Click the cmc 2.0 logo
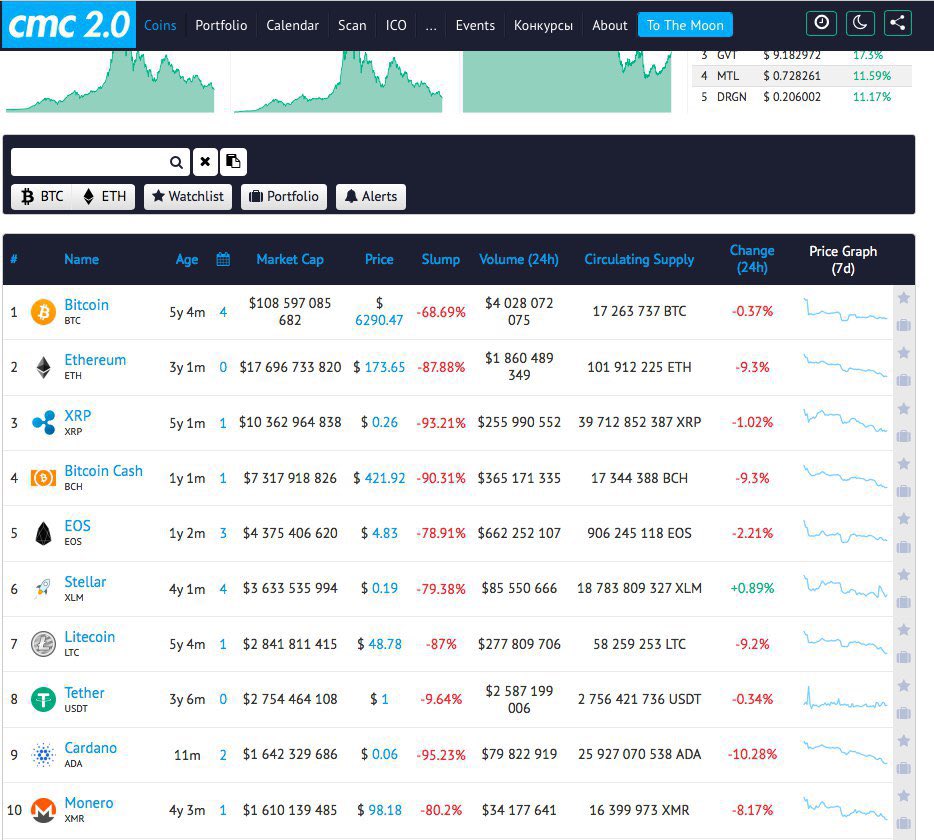 point(69,25)
